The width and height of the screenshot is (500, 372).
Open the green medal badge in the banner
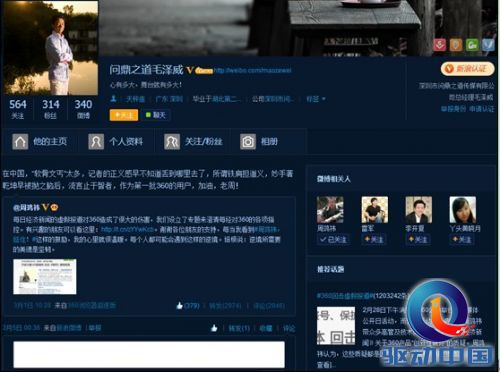coord(472,45)
